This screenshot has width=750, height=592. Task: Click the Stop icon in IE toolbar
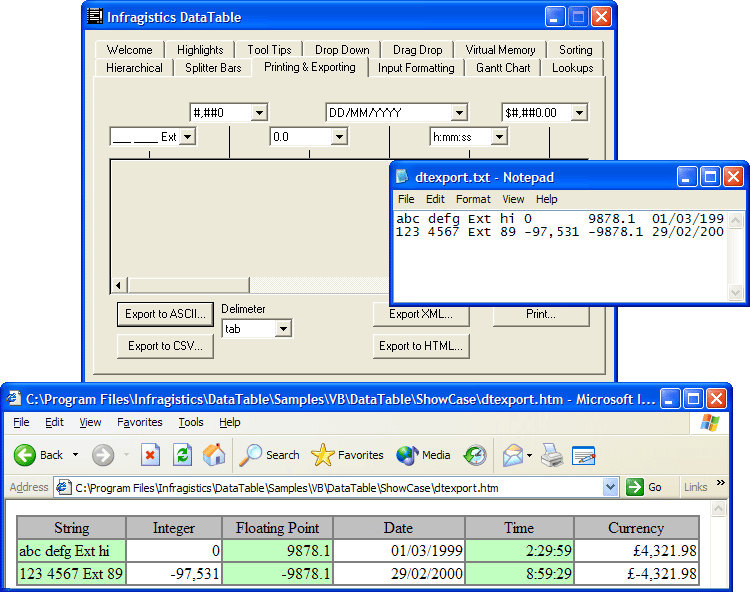click(x=150, y=455)
